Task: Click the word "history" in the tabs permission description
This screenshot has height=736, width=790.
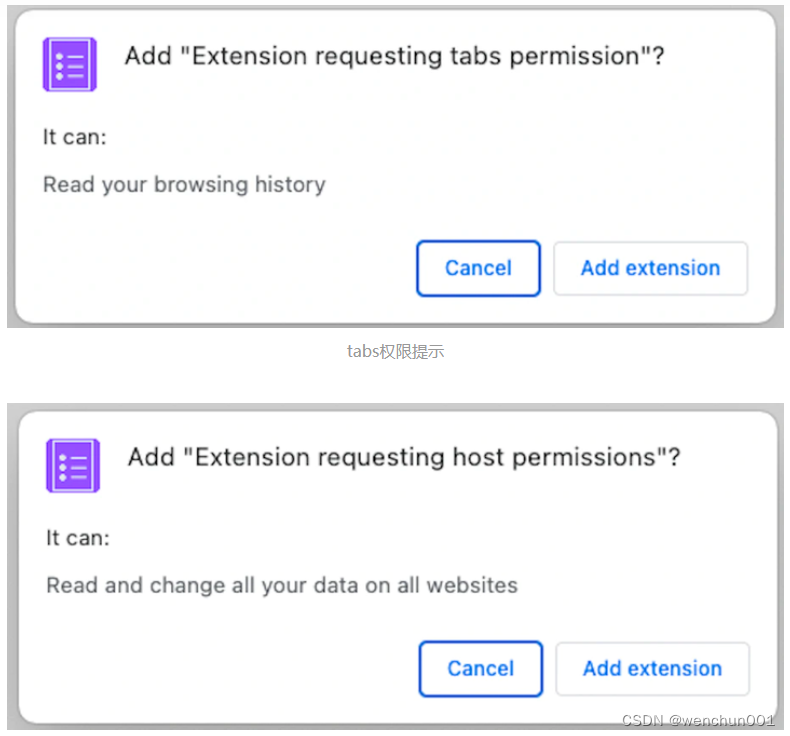Action: 289,184
